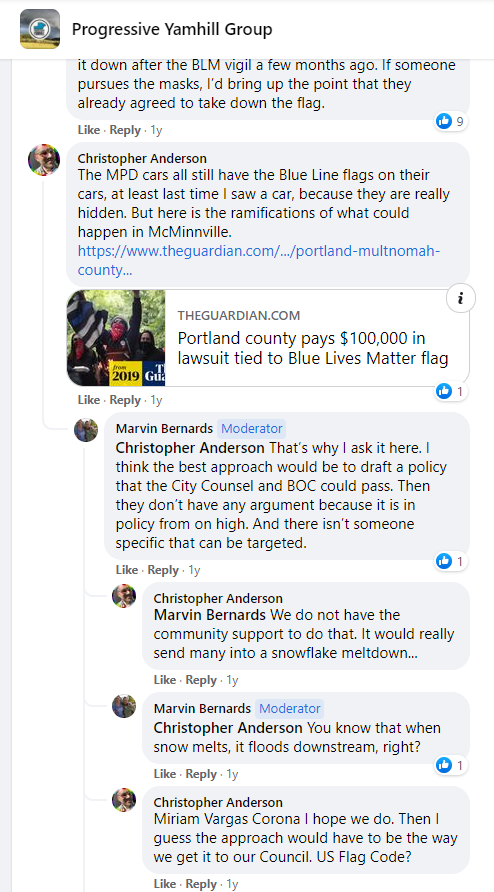Screen dimensions: 494x892
Task: Click the Portland county pays $100,000 headline
Action: (x=314, y=348)
